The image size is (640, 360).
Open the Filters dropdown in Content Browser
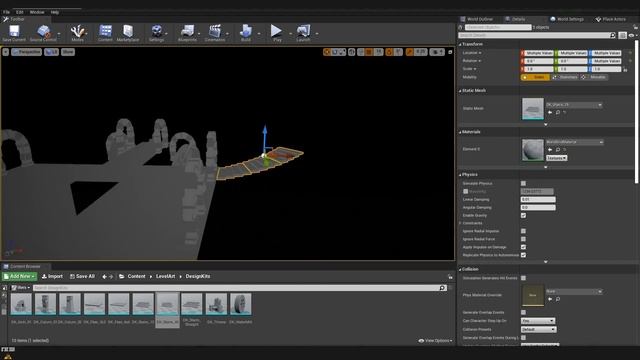[x=20, y=288]
